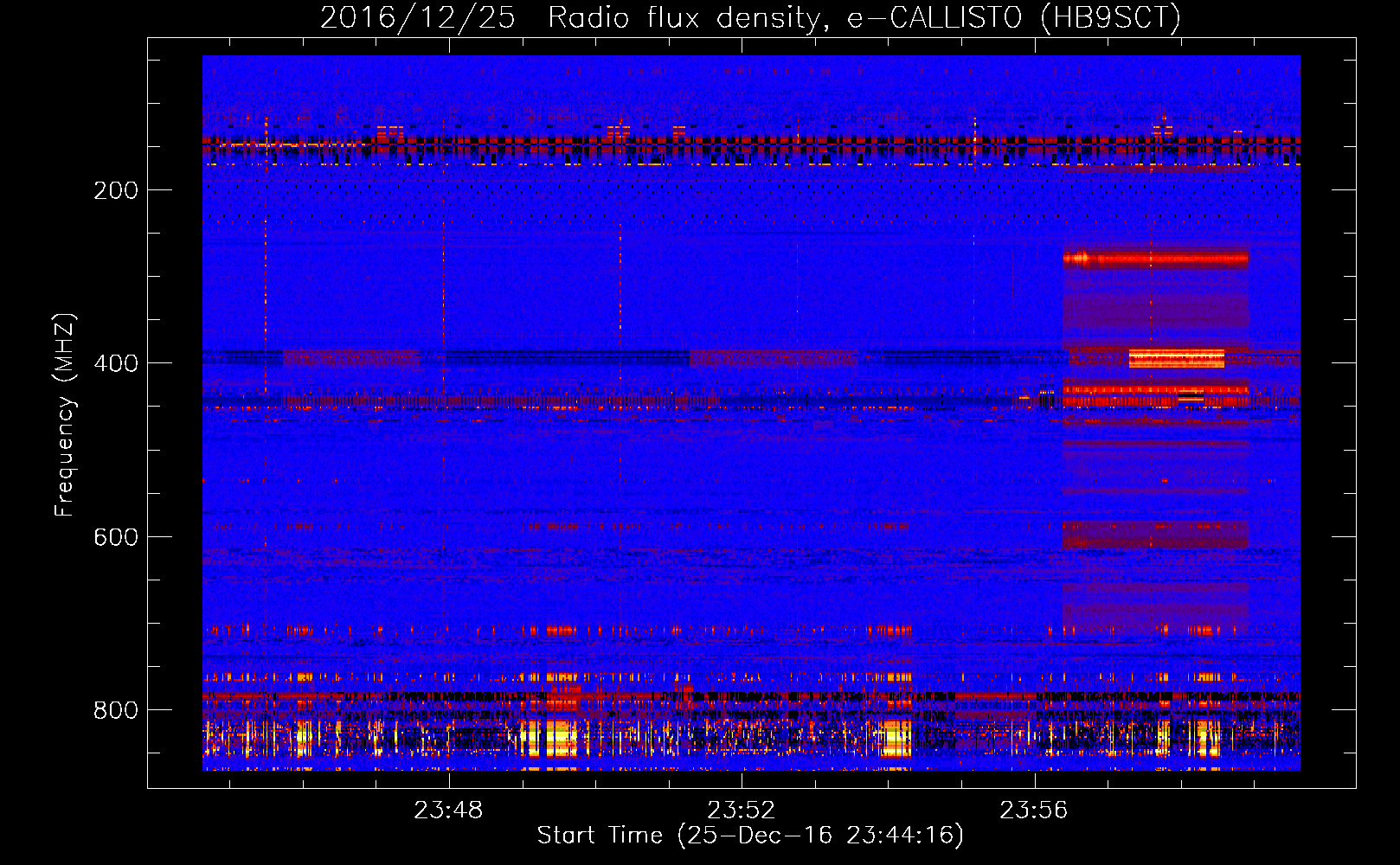The width and height of the screenshot is (1400, 865).
Task: Click the 23:56 time tick label
Action: (x=1034, y=811)
